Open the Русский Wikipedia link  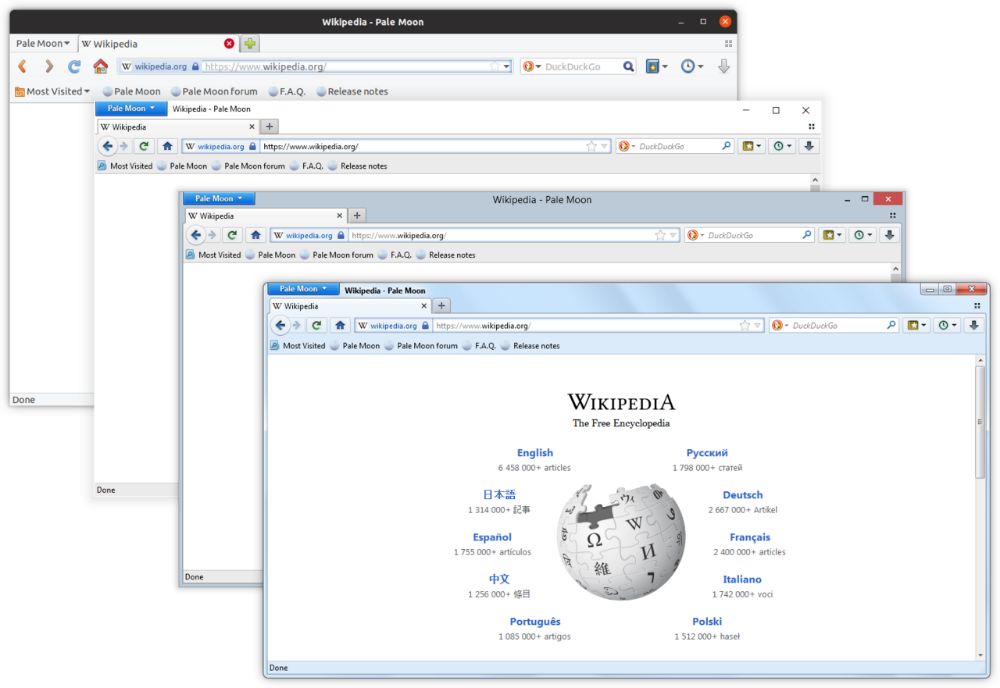click(x=707, y=453)
